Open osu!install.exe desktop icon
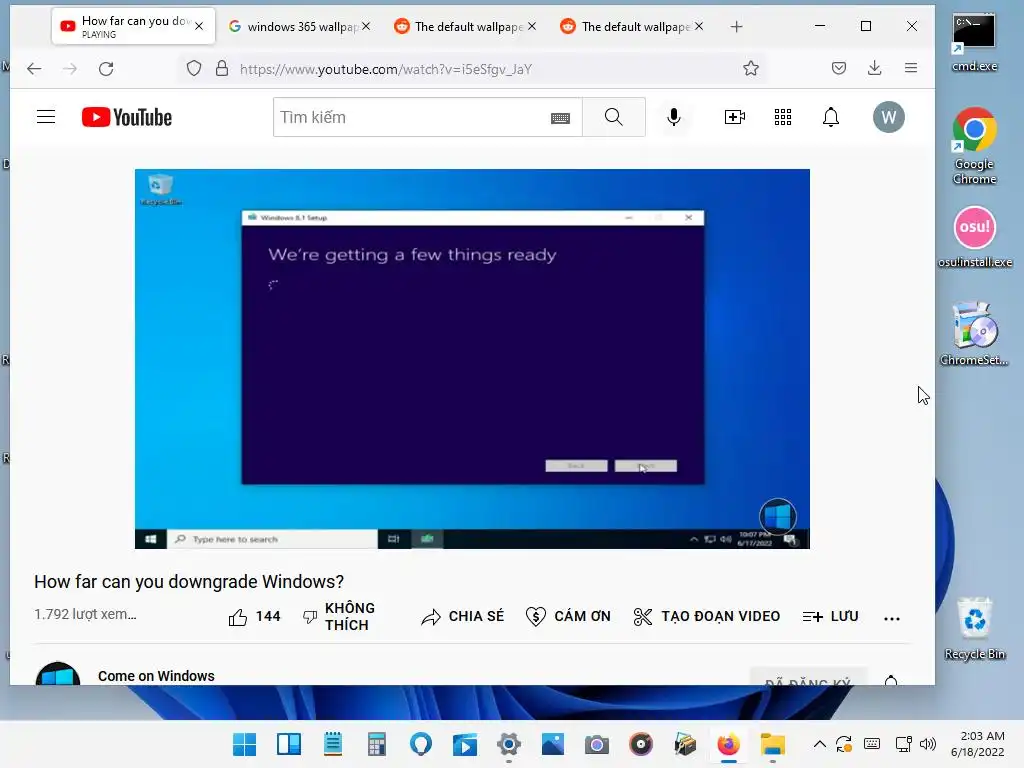1024x768 pixels. (x=974, y=236)
